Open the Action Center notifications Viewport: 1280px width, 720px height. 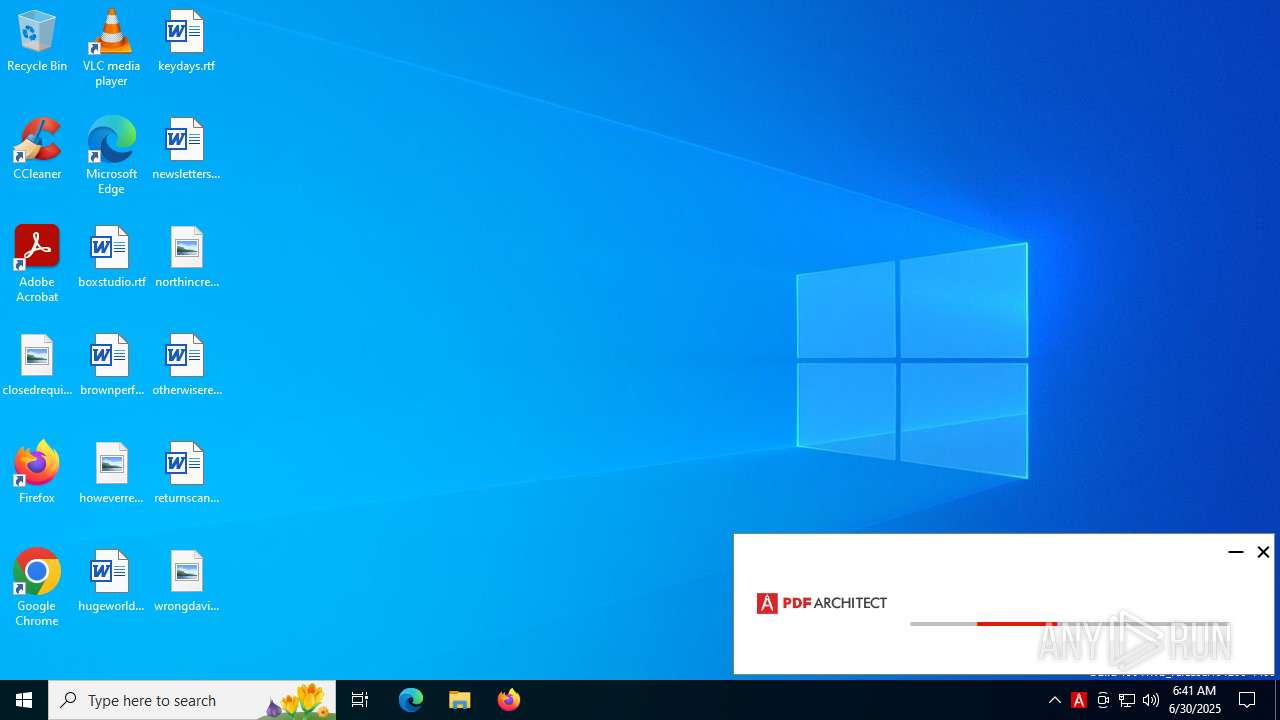1248,700
